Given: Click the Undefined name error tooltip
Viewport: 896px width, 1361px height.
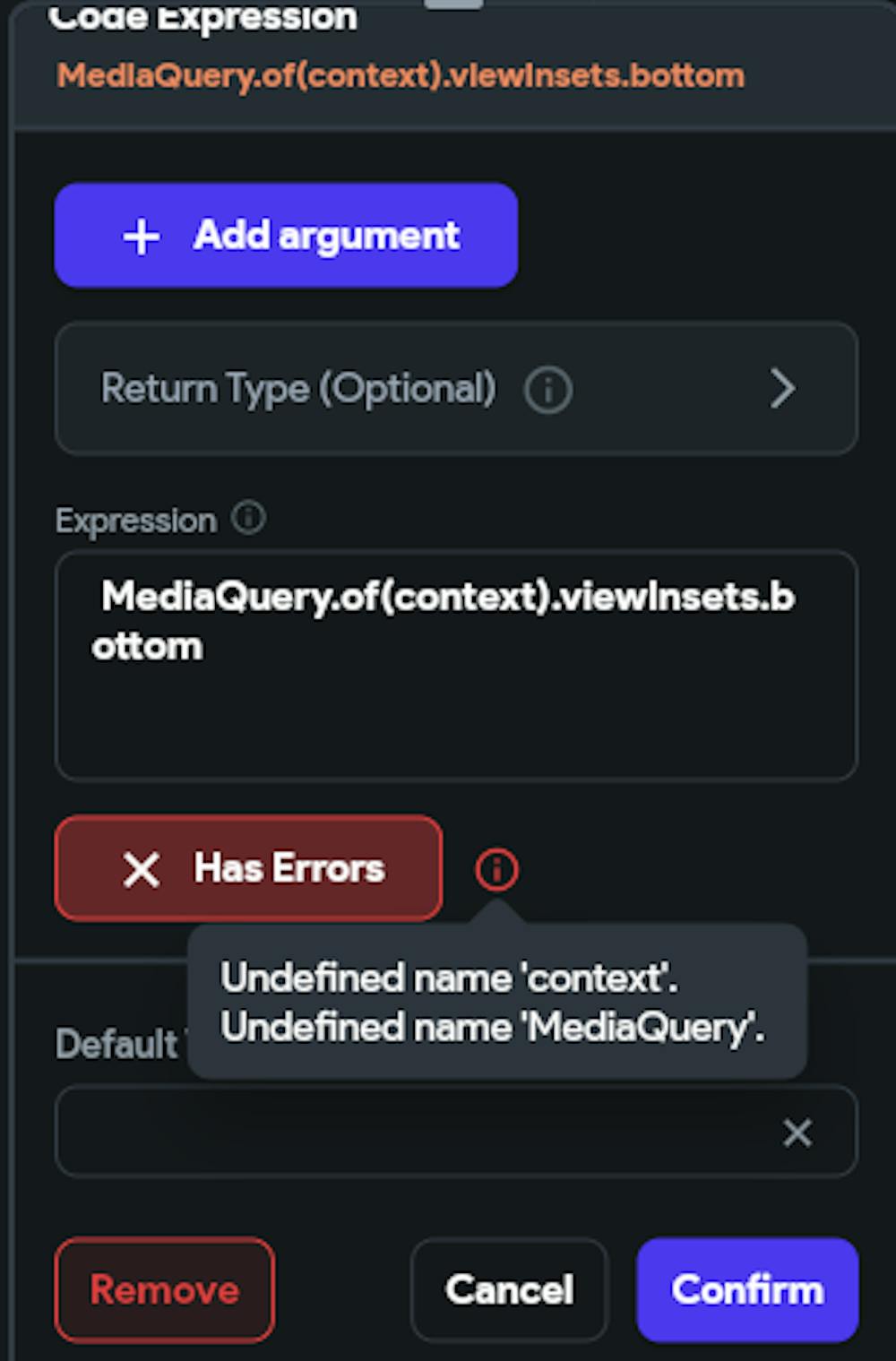Looking at the screenshot, I should [494, 1002].
